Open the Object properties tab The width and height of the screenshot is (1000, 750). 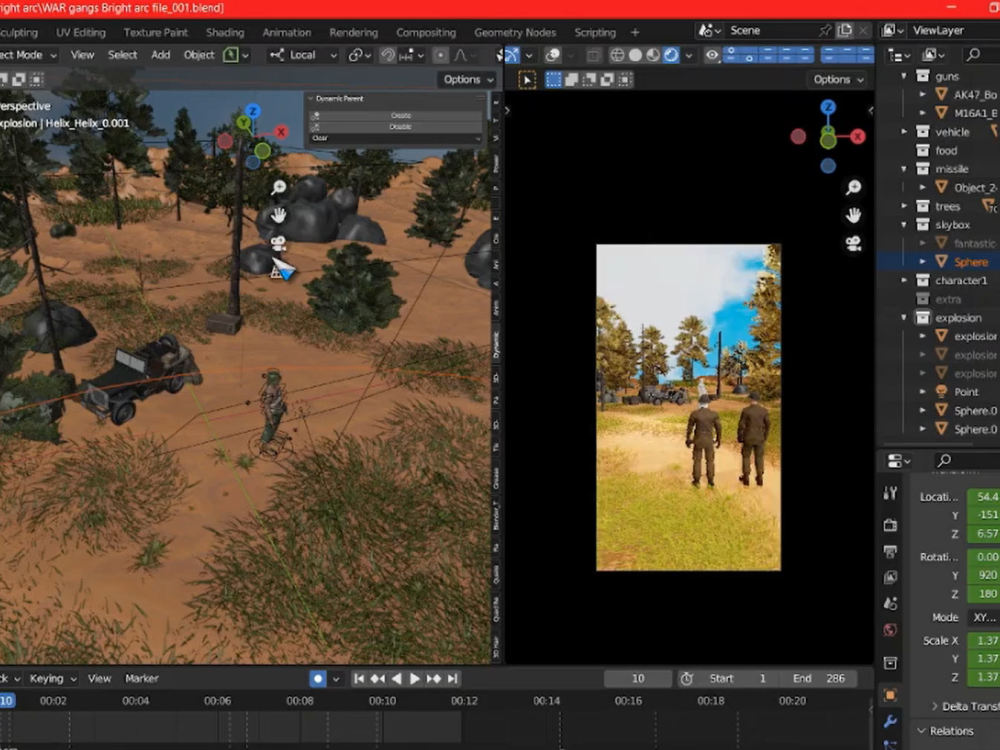pos(890,695)
